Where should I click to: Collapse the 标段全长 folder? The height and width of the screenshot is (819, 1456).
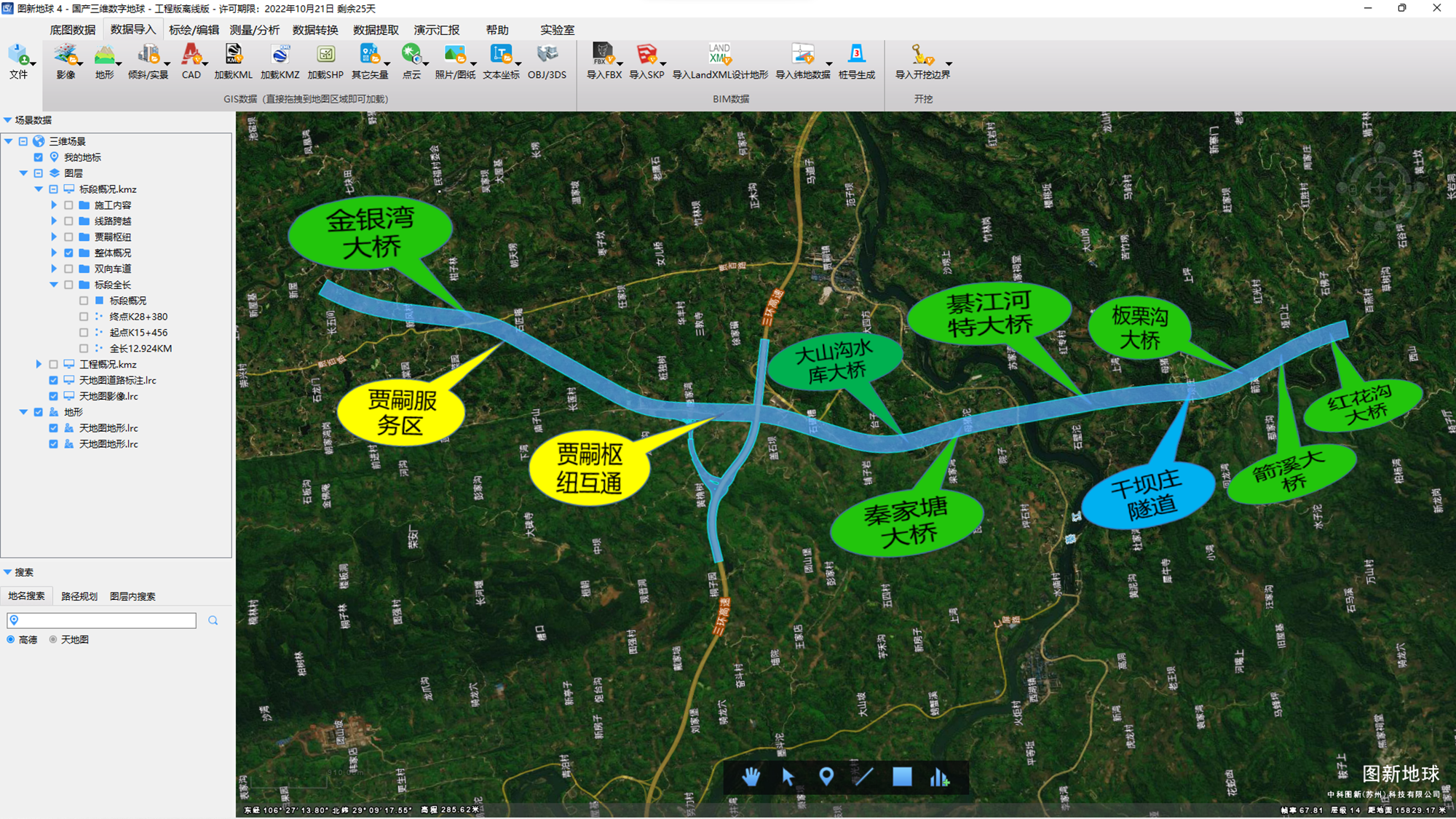(54, 285)
